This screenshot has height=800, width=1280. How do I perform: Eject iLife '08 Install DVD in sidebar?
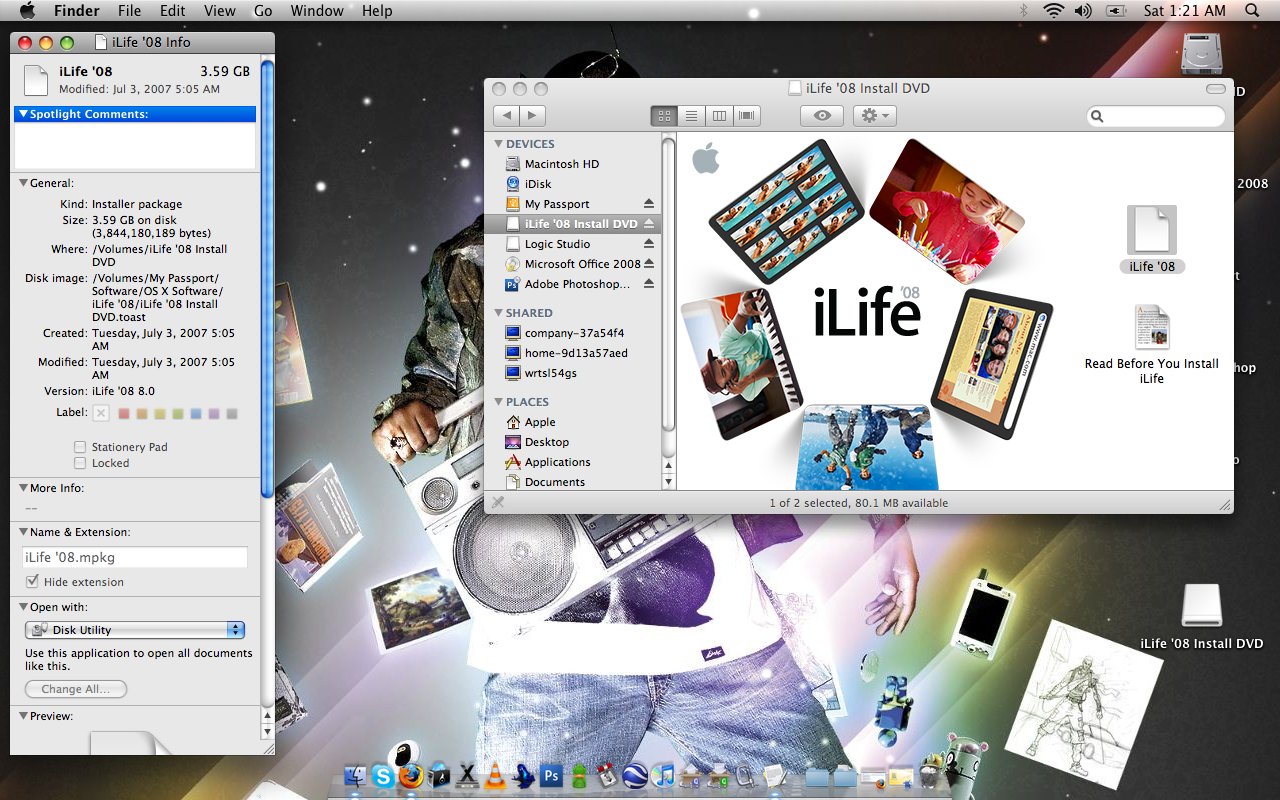pos(648,224)
